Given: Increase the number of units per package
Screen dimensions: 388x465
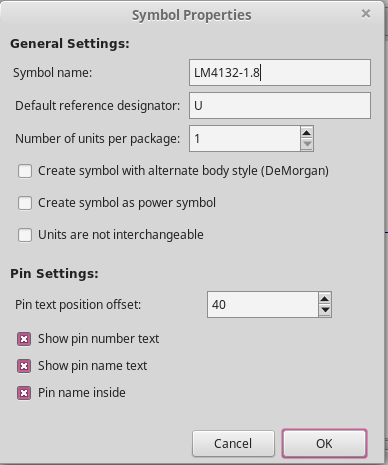Looking at the screenshot, I should tap(307, 133).
